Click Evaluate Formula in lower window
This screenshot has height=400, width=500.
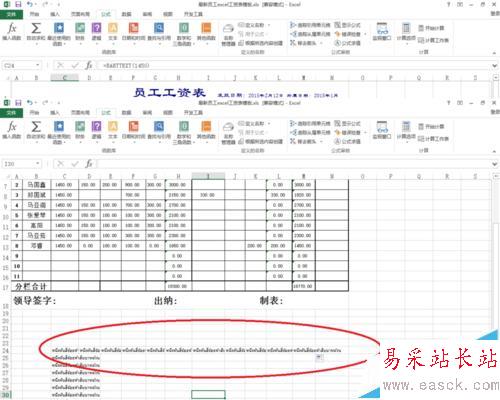(348, 141)
